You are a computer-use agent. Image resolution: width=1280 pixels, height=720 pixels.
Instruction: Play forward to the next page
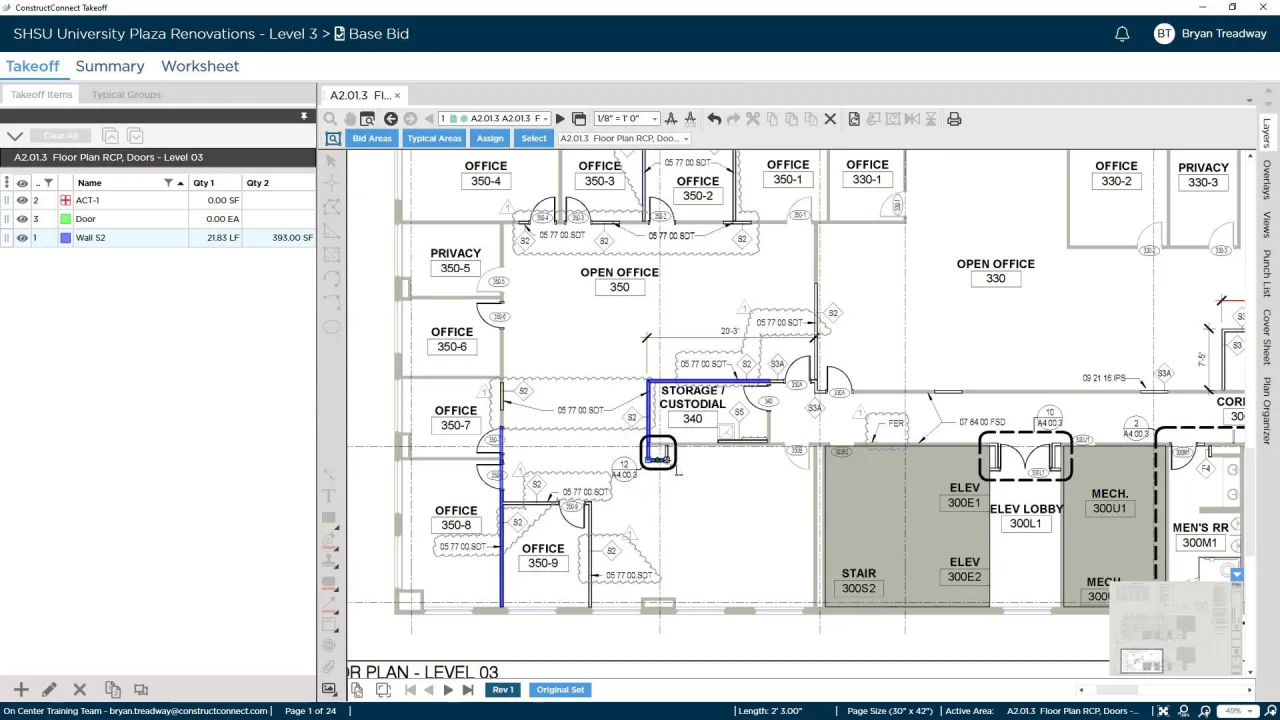(560, 119)
